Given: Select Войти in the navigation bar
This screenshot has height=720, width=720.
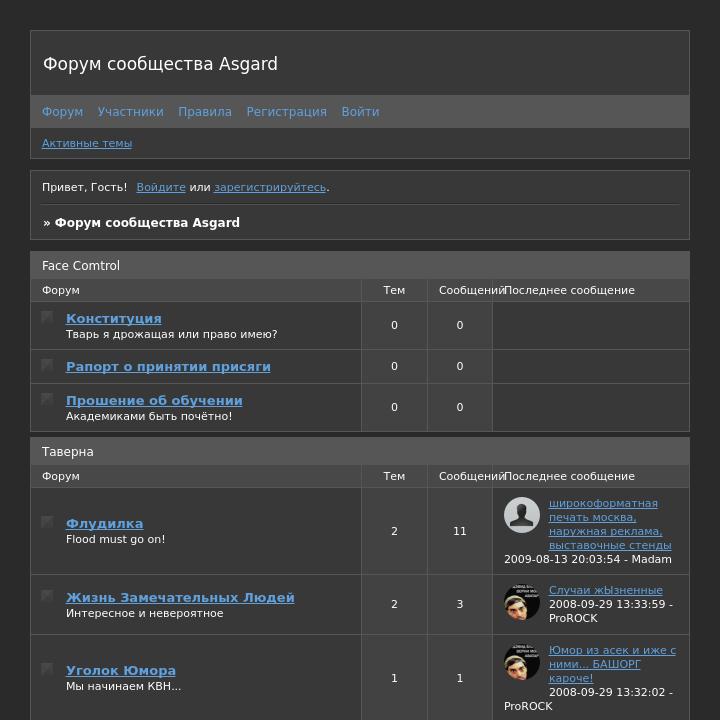Looking at the screenshot, I should coord(360,112).
